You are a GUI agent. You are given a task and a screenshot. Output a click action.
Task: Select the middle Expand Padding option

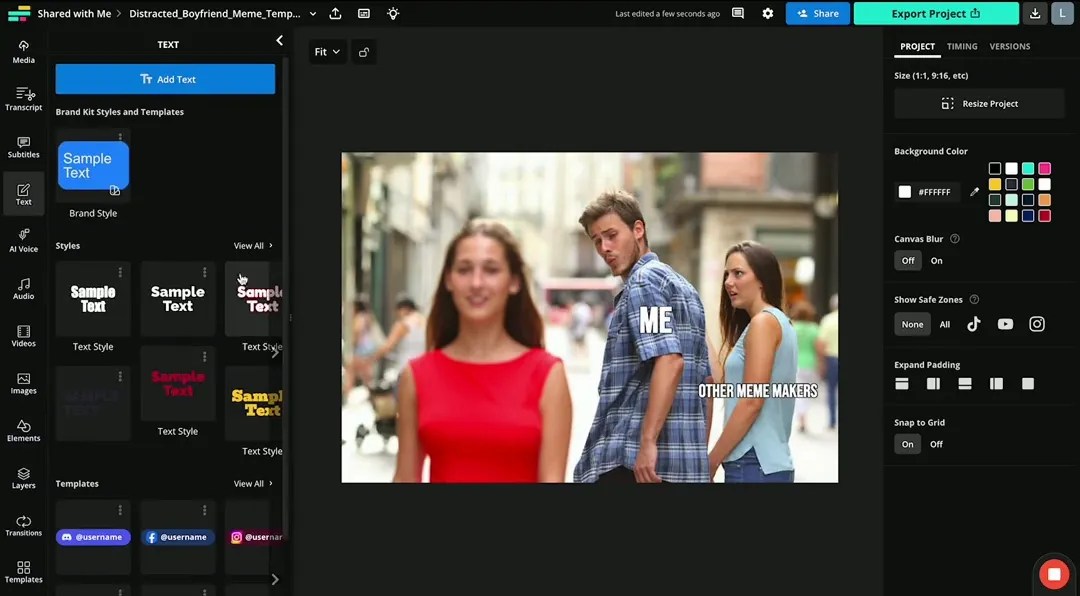click(x=964, y=384)
